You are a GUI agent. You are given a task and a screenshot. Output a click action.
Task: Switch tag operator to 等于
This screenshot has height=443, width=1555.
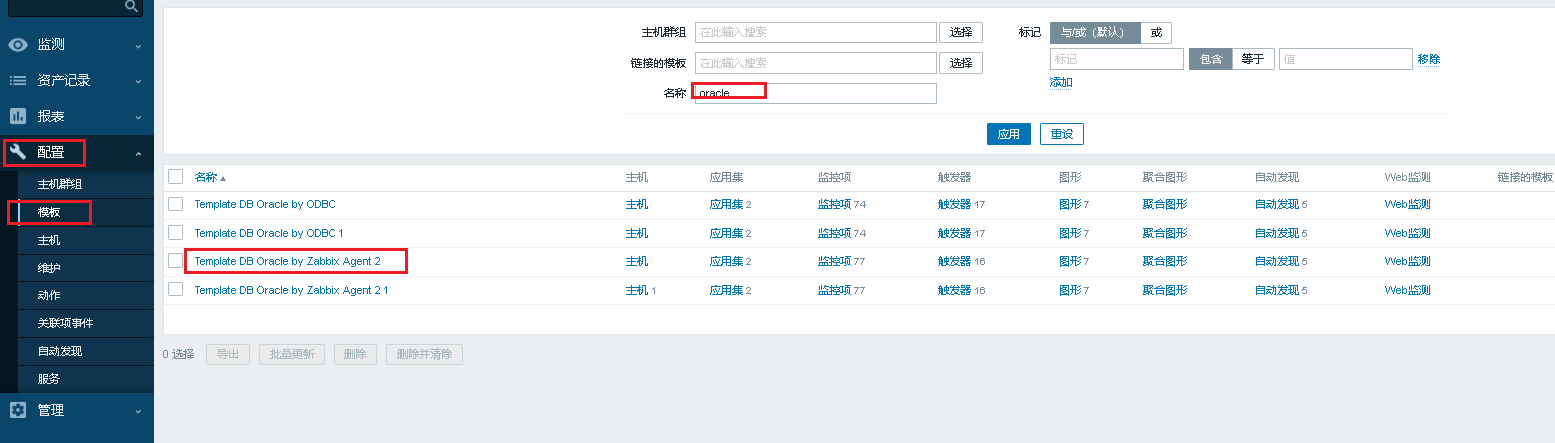coord(1253,59)
